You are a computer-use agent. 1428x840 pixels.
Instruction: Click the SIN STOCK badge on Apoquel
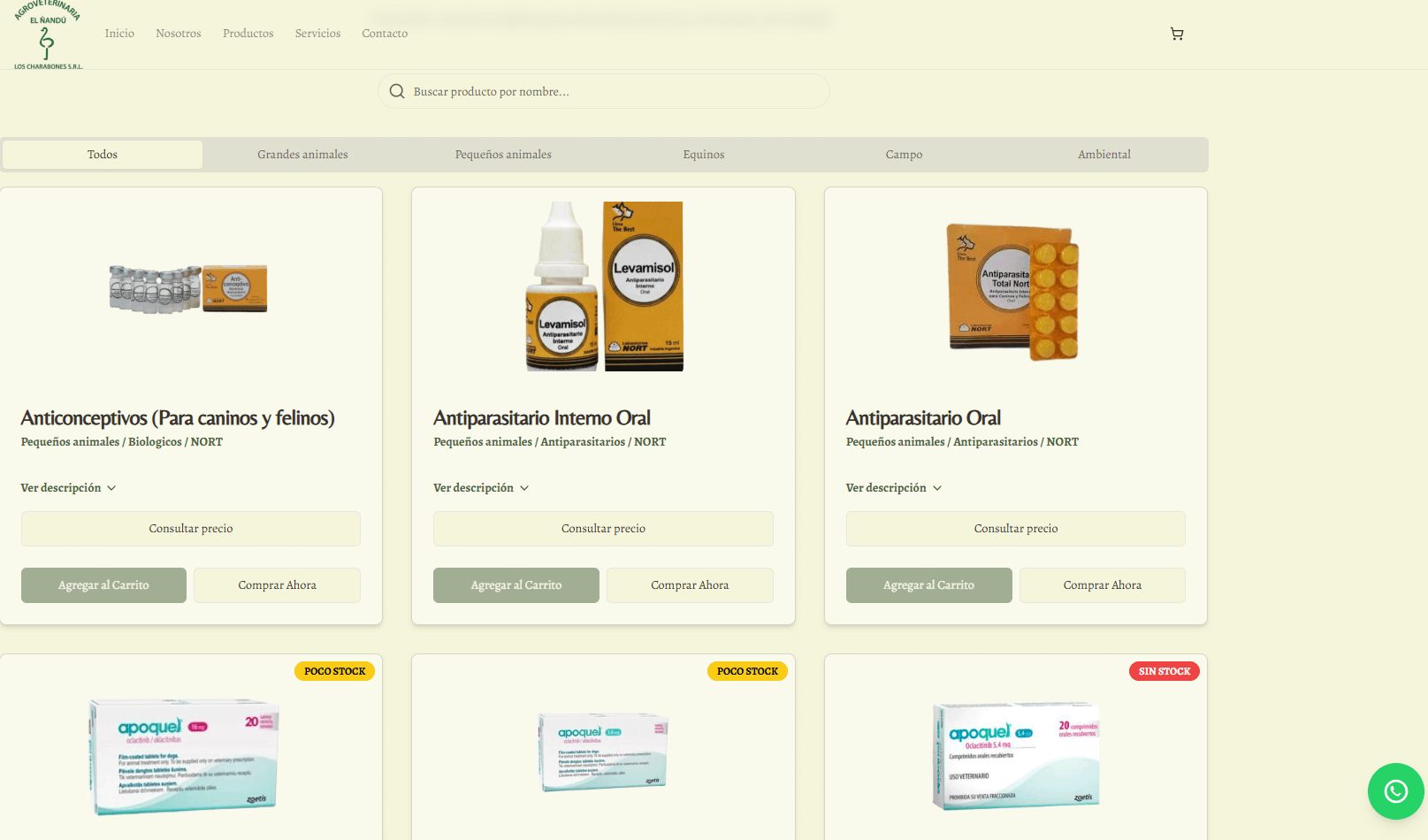coord(1164,671)
